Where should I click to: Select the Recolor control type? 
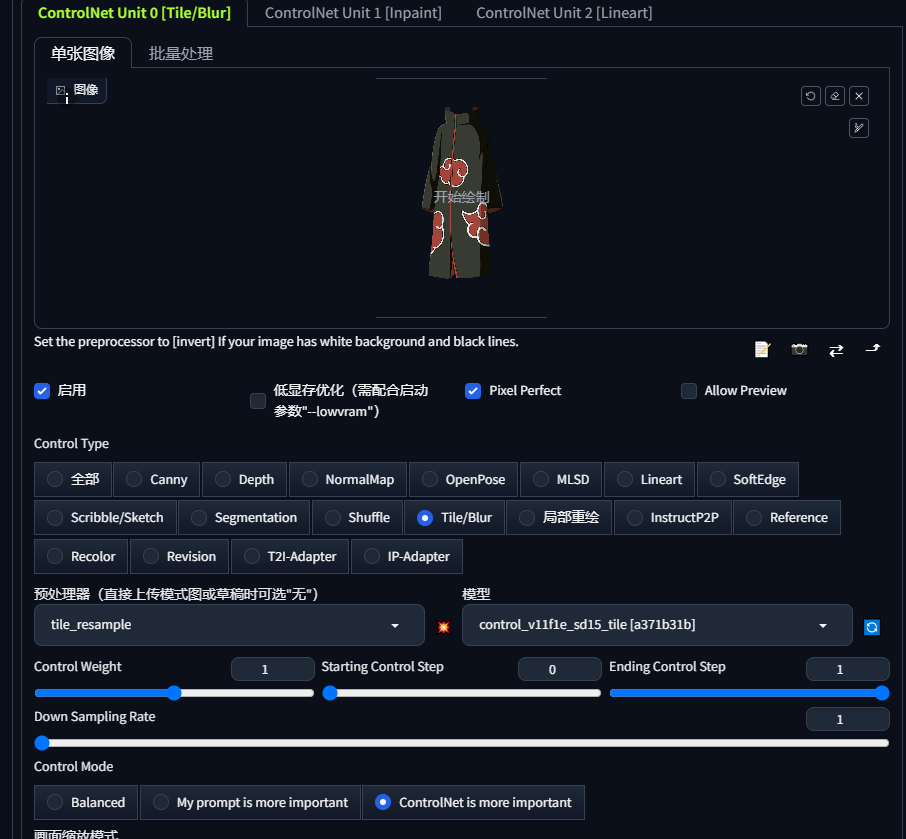tap(81, 556)
